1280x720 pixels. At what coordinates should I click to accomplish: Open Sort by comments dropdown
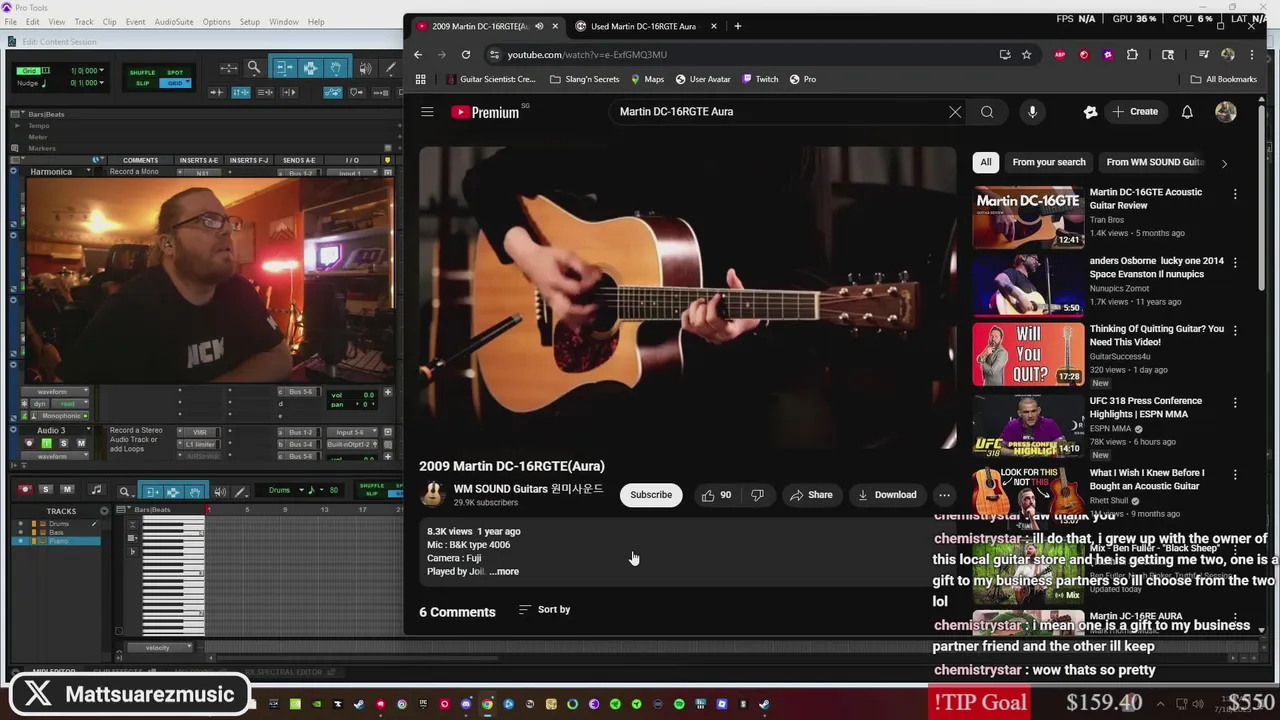point(544,610)
